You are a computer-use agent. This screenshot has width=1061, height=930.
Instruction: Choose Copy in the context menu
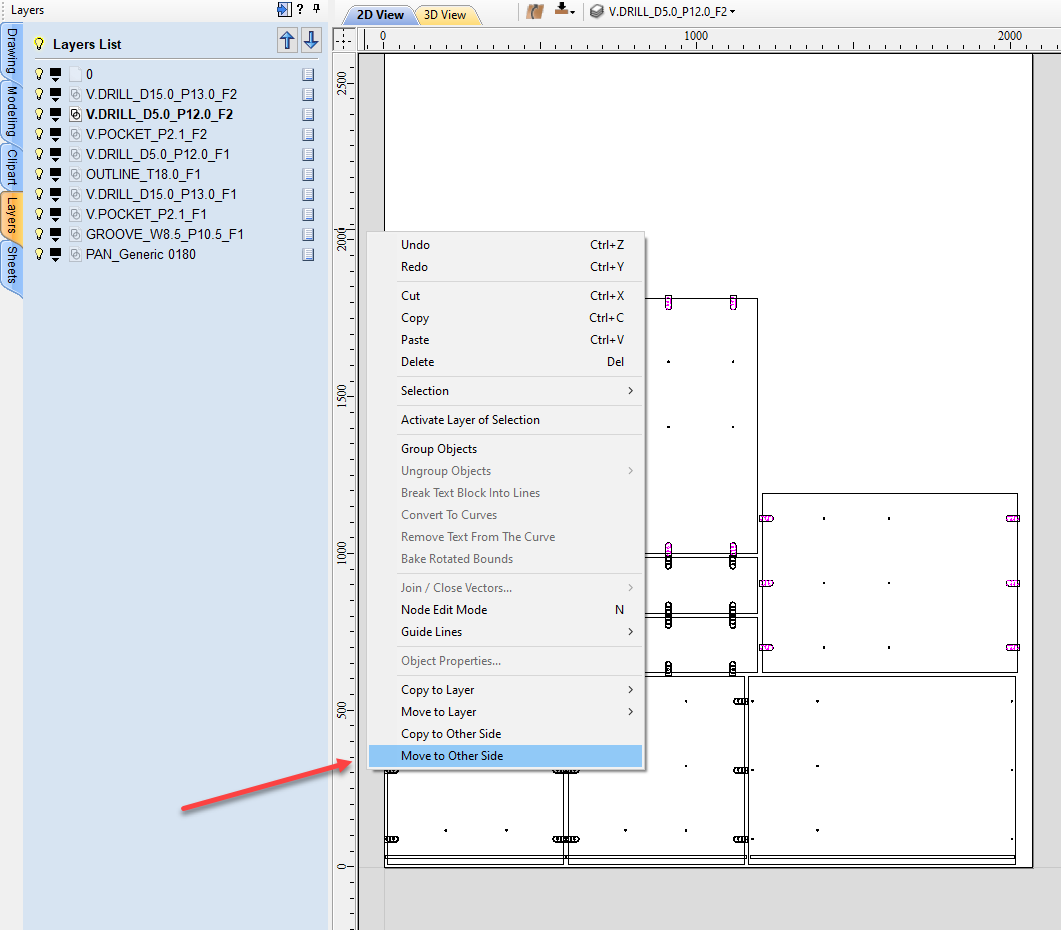click(505, 317)
